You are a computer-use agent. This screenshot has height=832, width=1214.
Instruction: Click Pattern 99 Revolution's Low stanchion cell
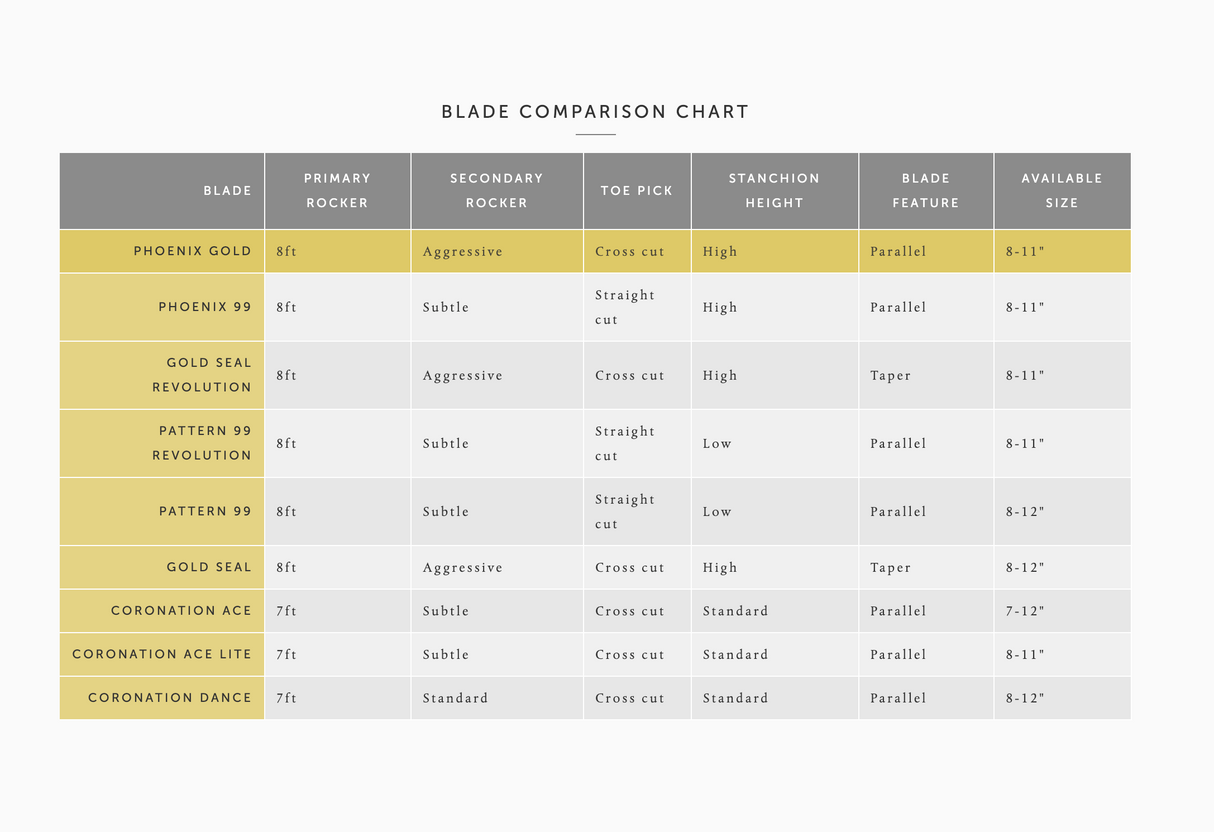[717, 443]
